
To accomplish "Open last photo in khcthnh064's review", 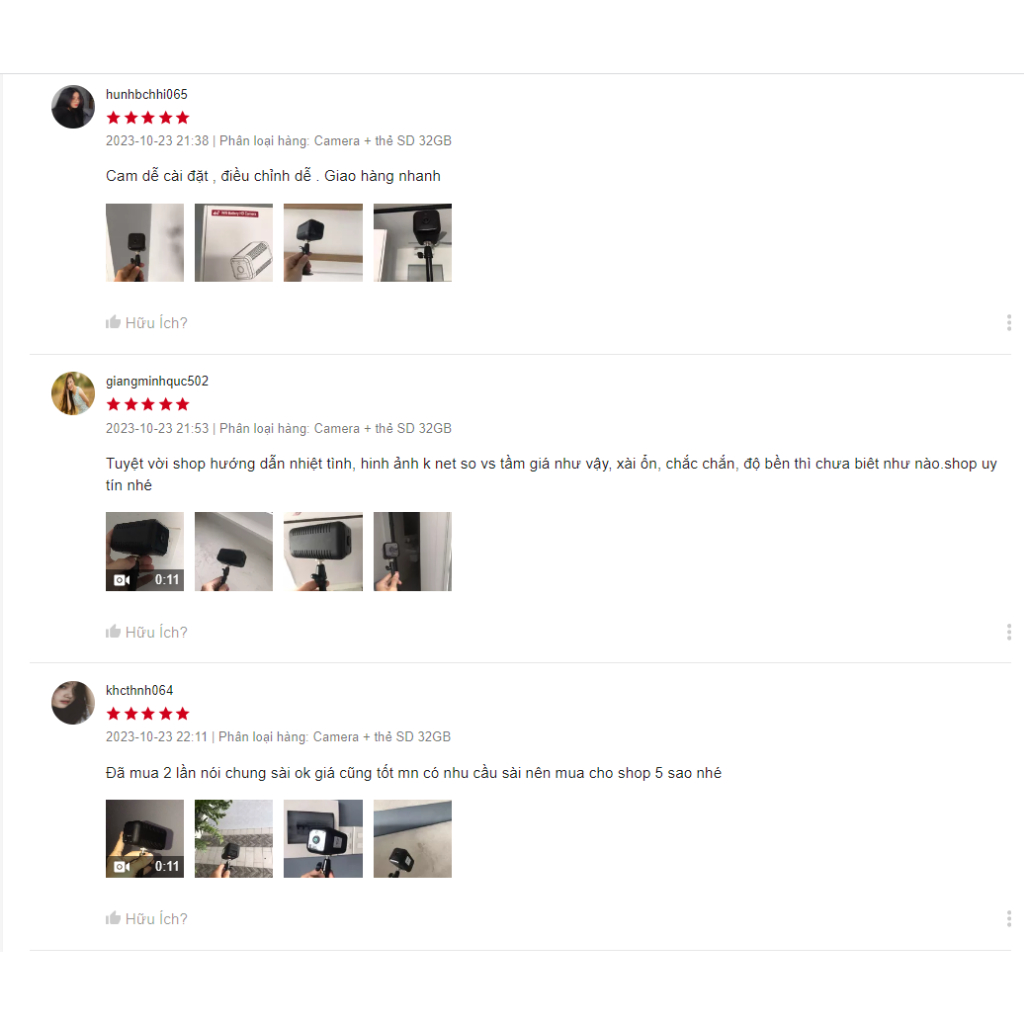I will click(413, 839).
